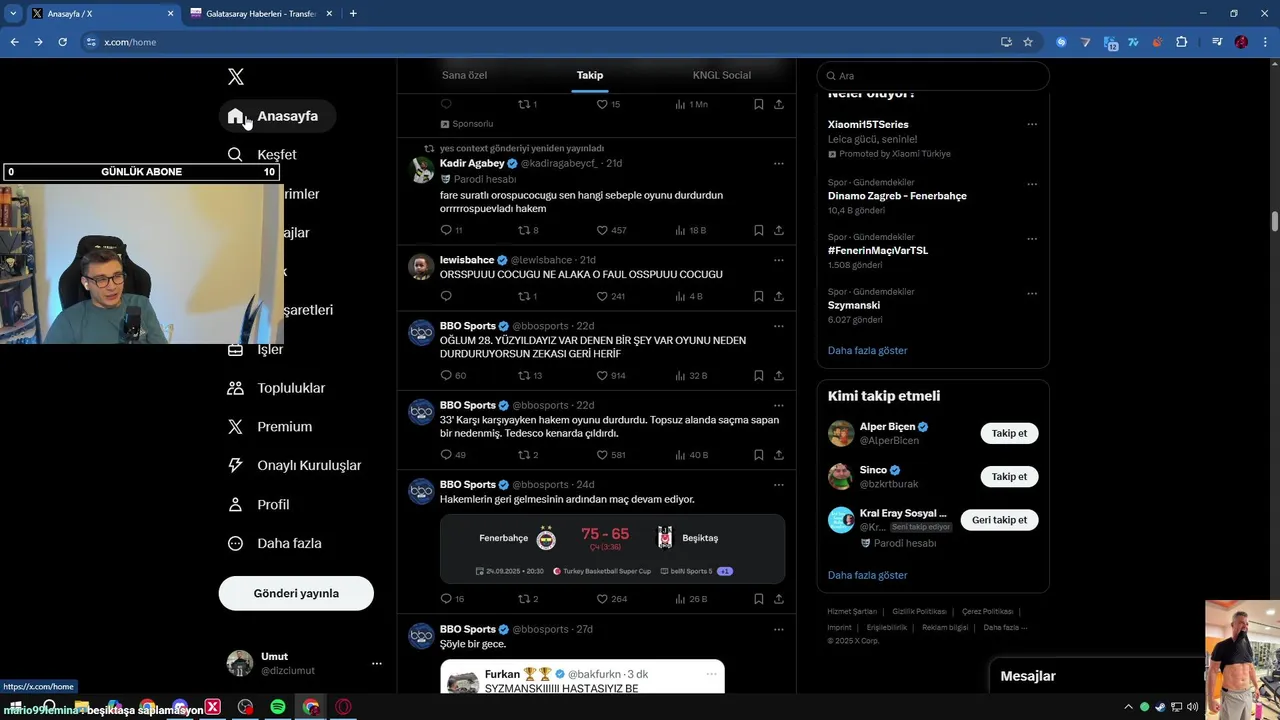Reply to the lewisbahce post

click(x=446, y=296)
